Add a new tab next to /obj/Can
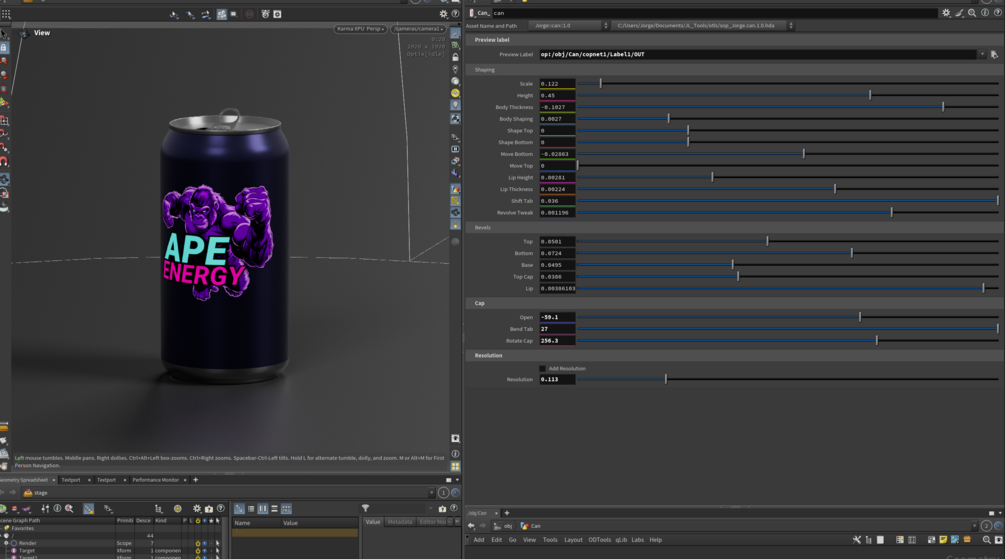This screenshot has width=1005, height=559. coord(506,513)
